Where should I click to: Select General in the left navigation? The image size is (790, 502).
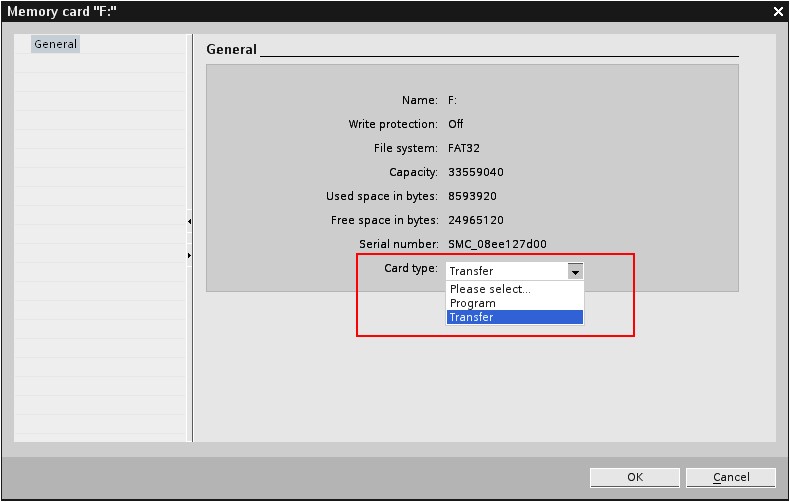tap(55, 44)
